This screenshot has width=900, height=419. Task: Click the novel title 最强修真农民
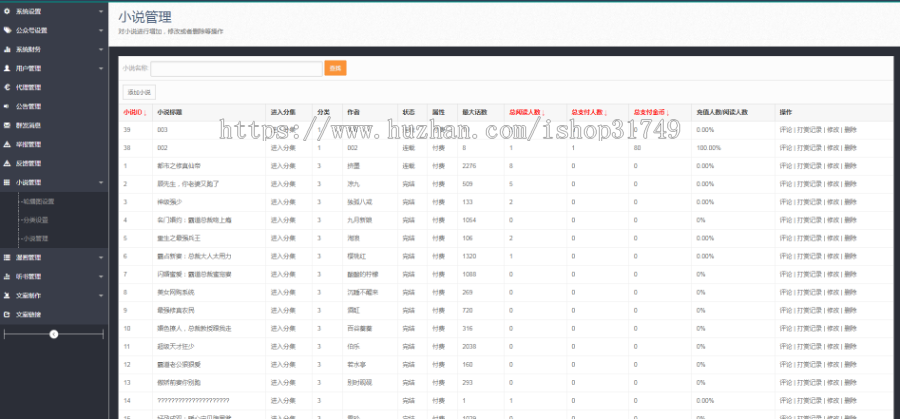176,311
